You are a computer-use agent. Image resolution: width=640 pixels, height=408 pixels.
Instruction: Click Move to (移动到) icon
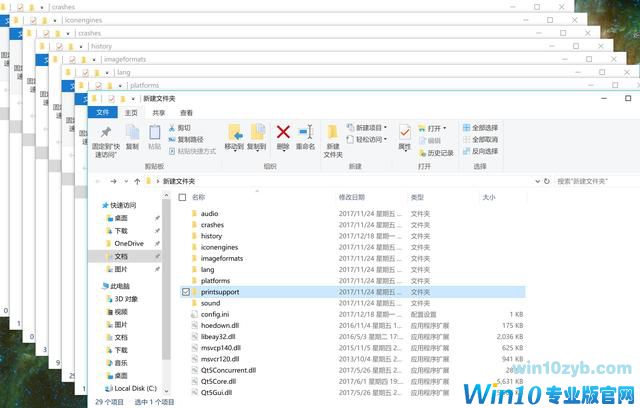tap(235, 132)
